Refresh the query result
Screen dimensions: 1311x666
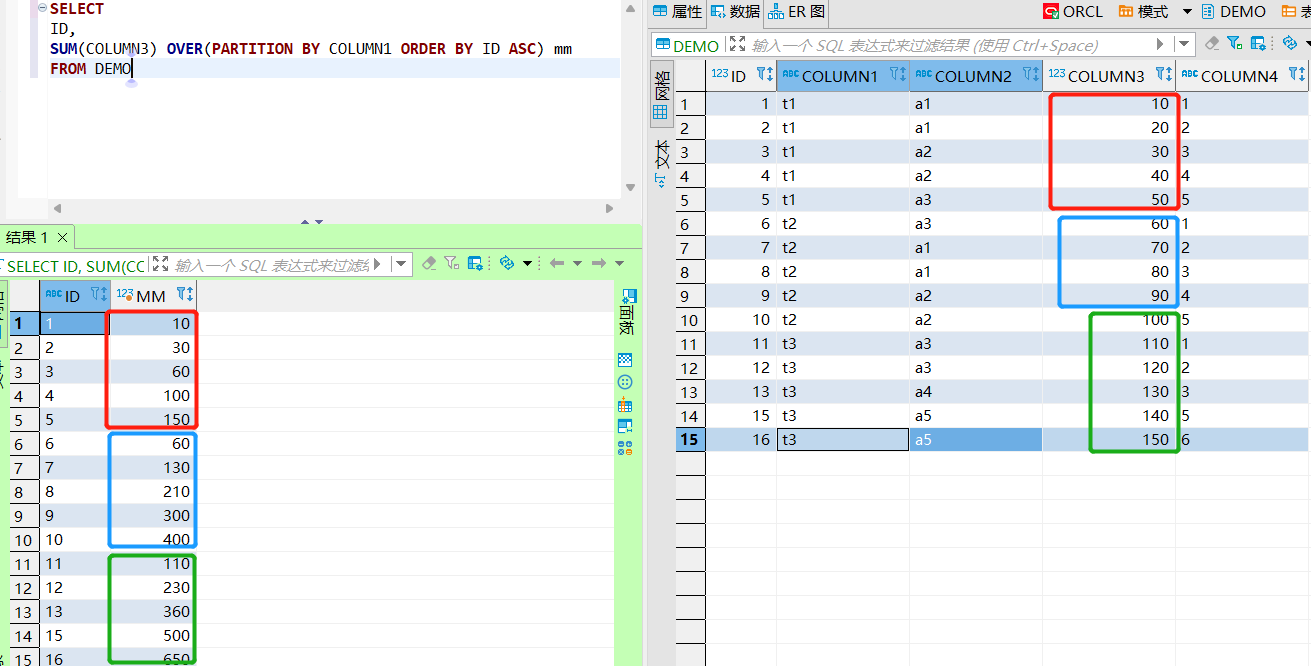[507, 263]
